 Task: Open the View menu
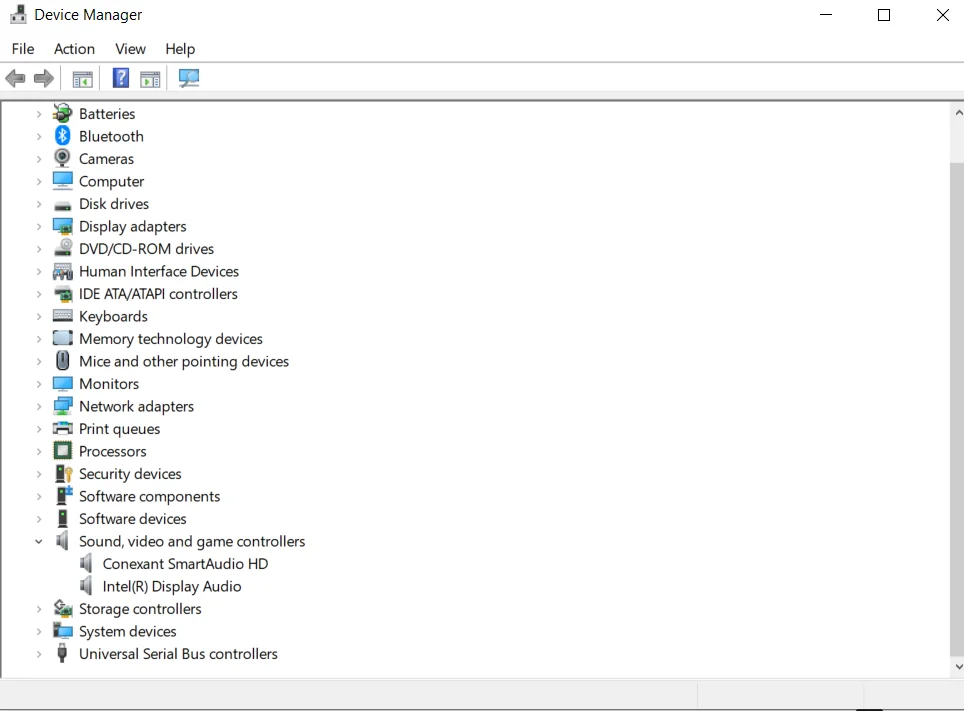click(x=130, y=49)
